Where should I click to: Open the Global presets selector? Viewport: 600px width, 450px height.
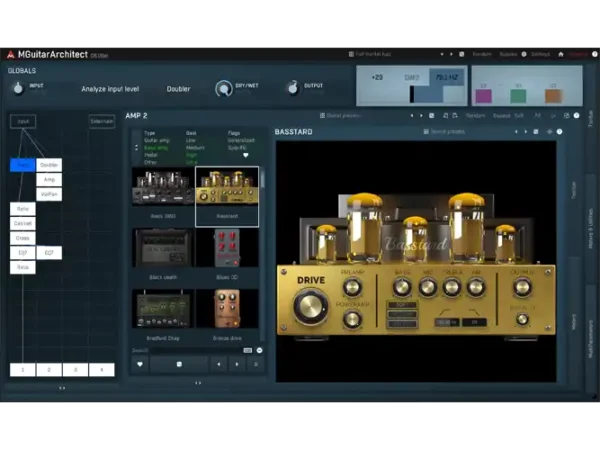[x=340, y=116]
